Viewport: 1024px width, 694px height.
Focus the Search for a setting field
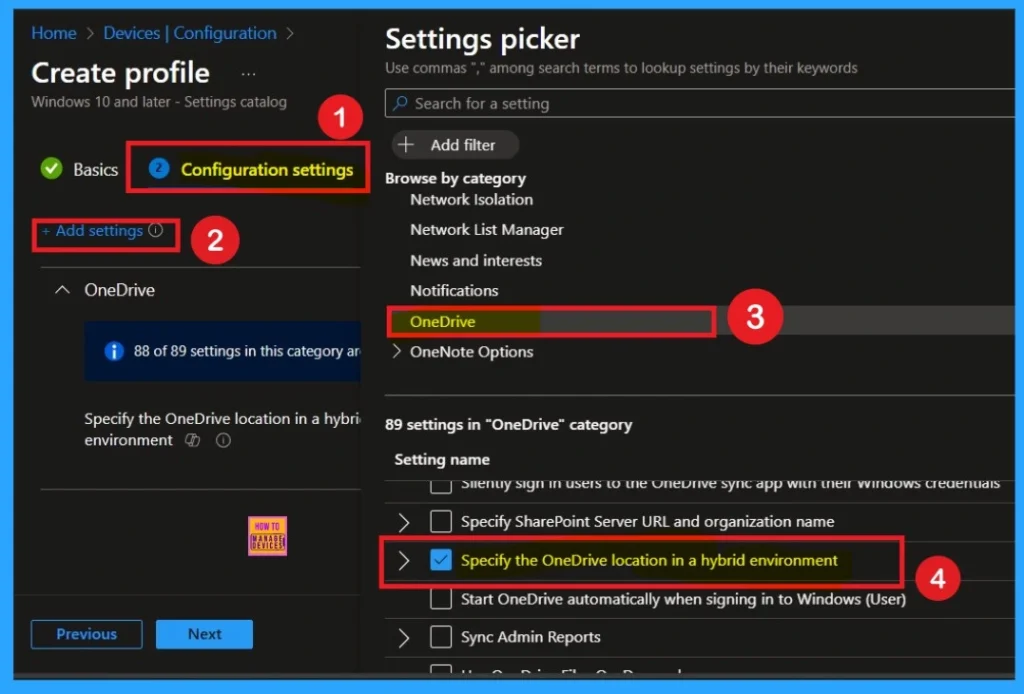pos(699,103)
